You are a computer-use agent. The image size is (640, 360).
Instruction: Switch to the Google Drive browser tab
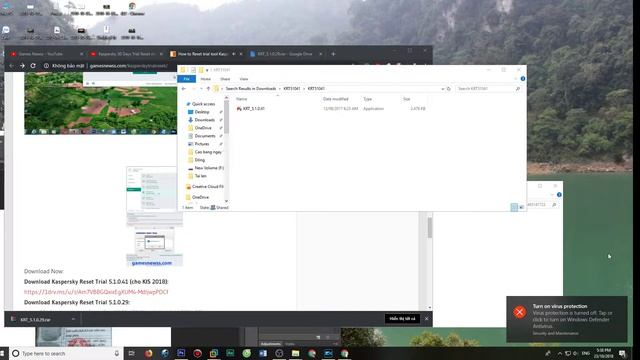(x=285, y=54)
